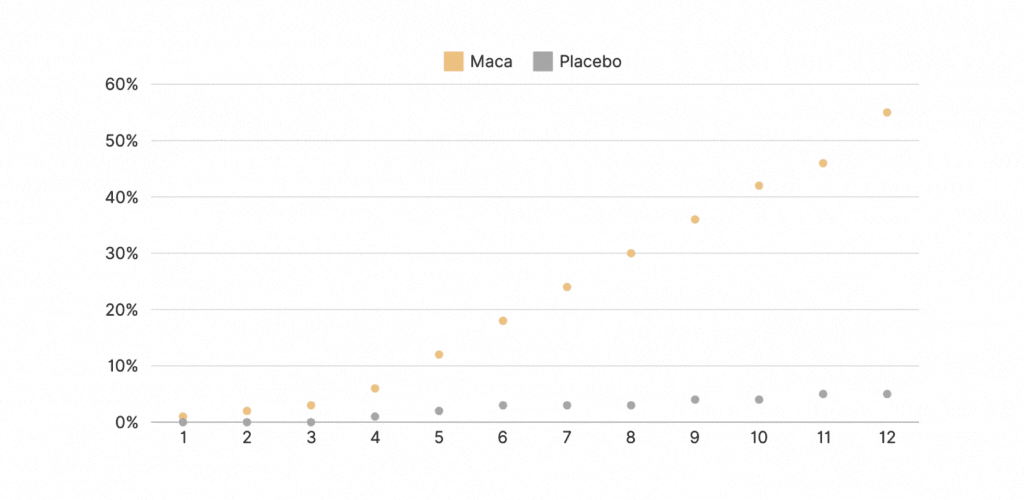
Task: Click the Maca 30% point at week 8
Action: point(631,253)
